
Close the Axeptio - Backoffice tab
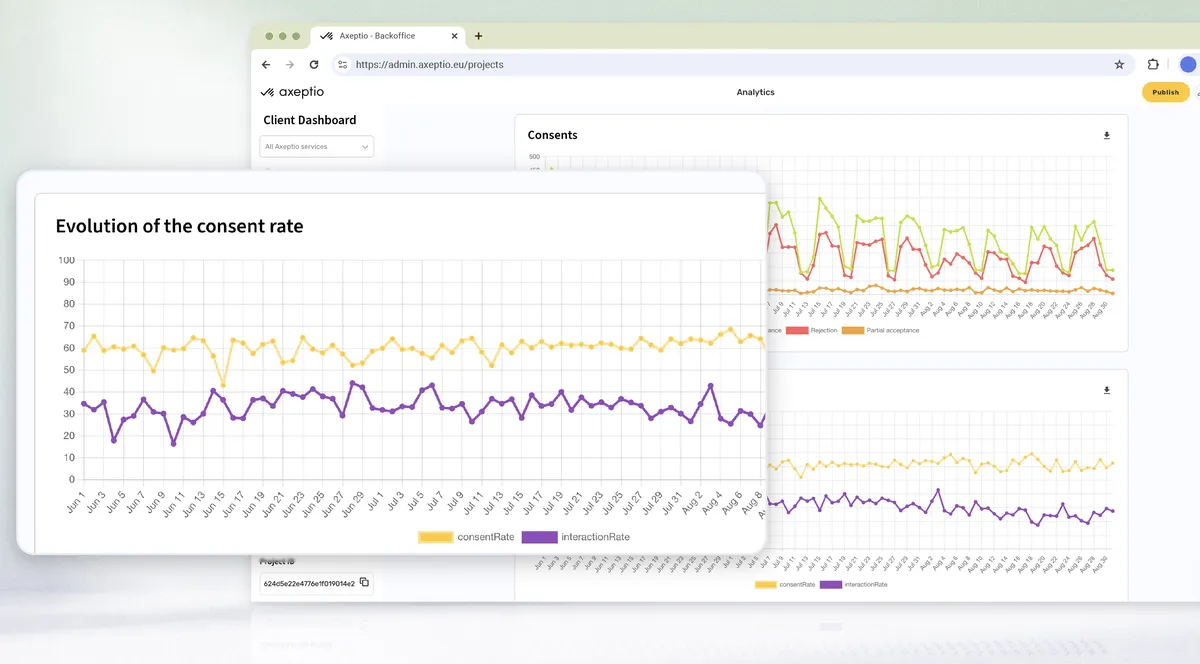[x=454, y=36]
